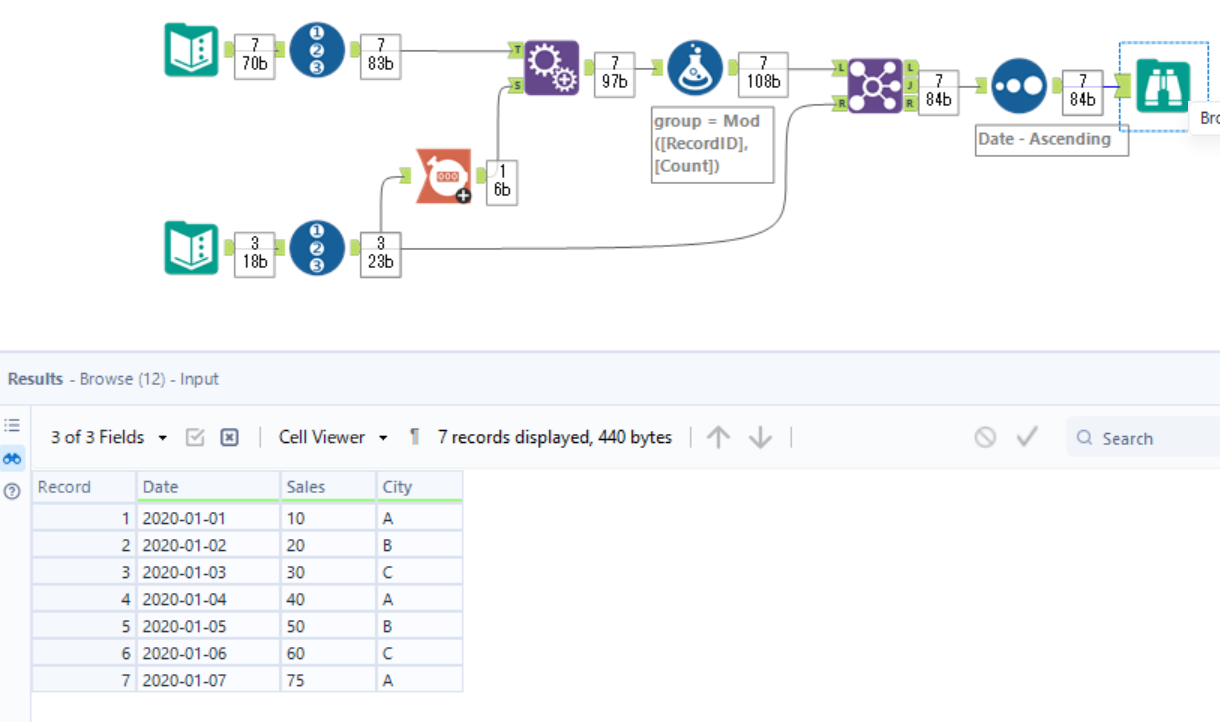This screenshot has height=722, width=1220.
Task: Select the upper Input Data tool
Action: pos(191,49)
